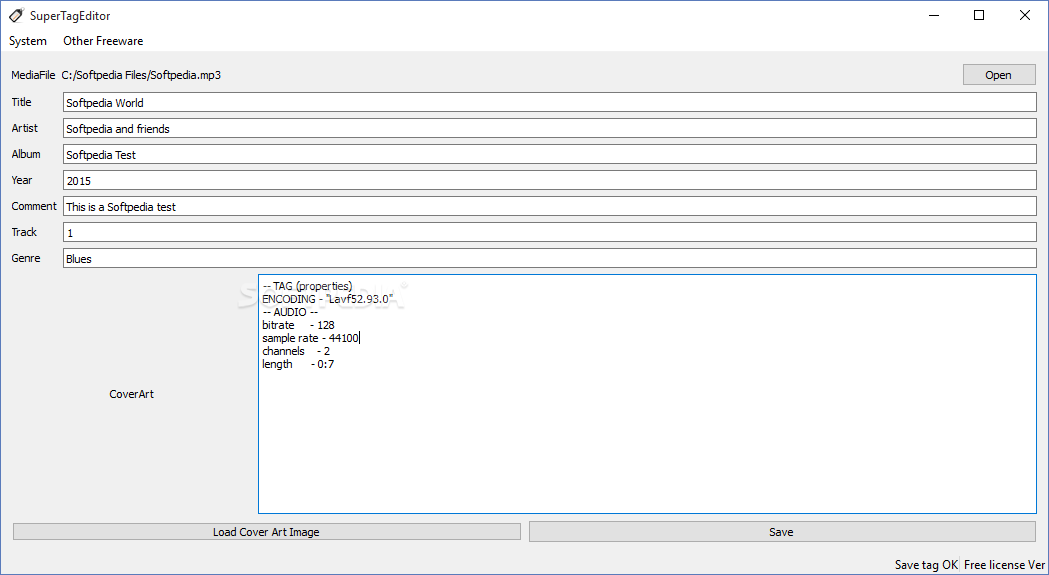The width and height of the screenshot is (1049, 575).
Task: Click the Album field showing Softpedia Test
Action: 550,155
